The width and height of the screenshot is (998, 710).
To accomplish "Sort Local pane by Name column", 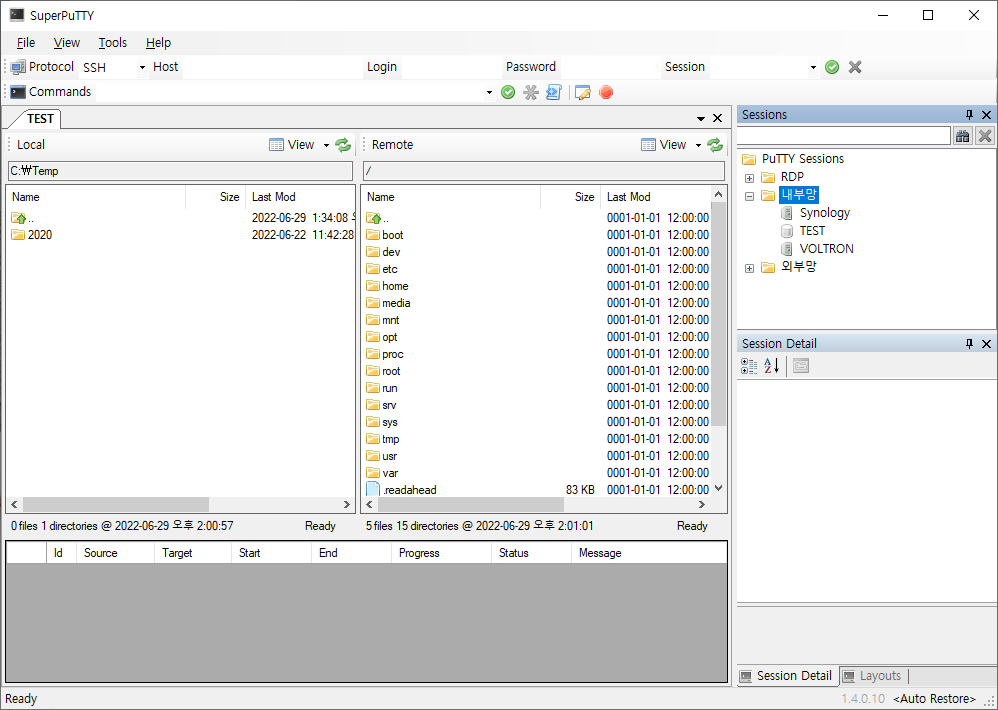I will click(x=96, y=197).
